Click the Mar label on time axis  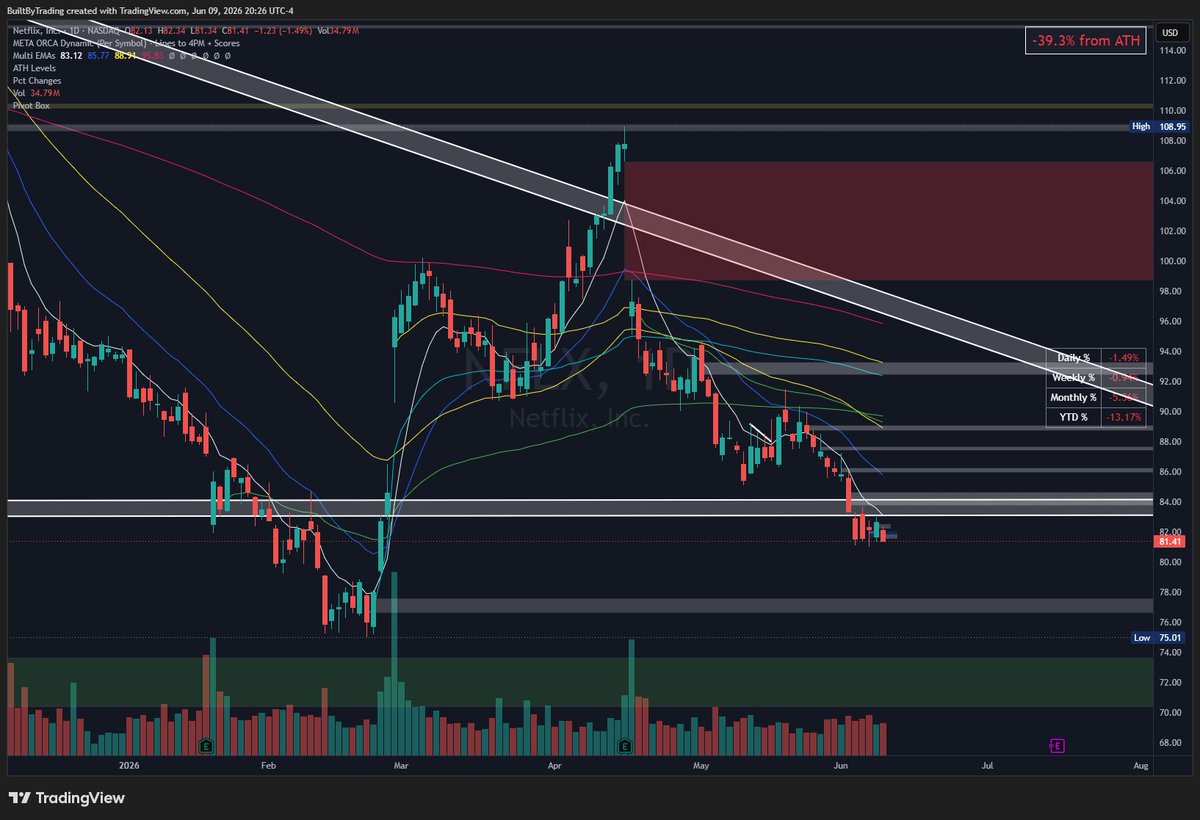402,765
